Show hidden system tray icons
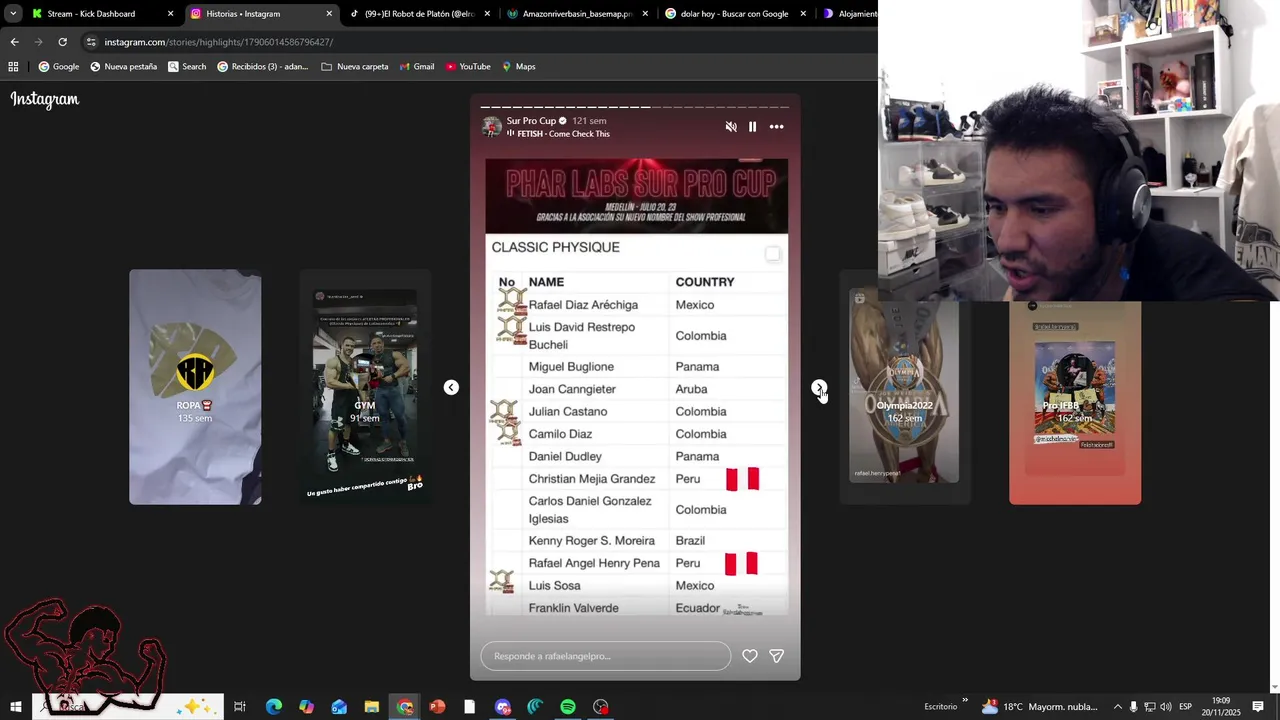Image resolution: width=1280 pixels, height=720 pixels. (1118, 707)
